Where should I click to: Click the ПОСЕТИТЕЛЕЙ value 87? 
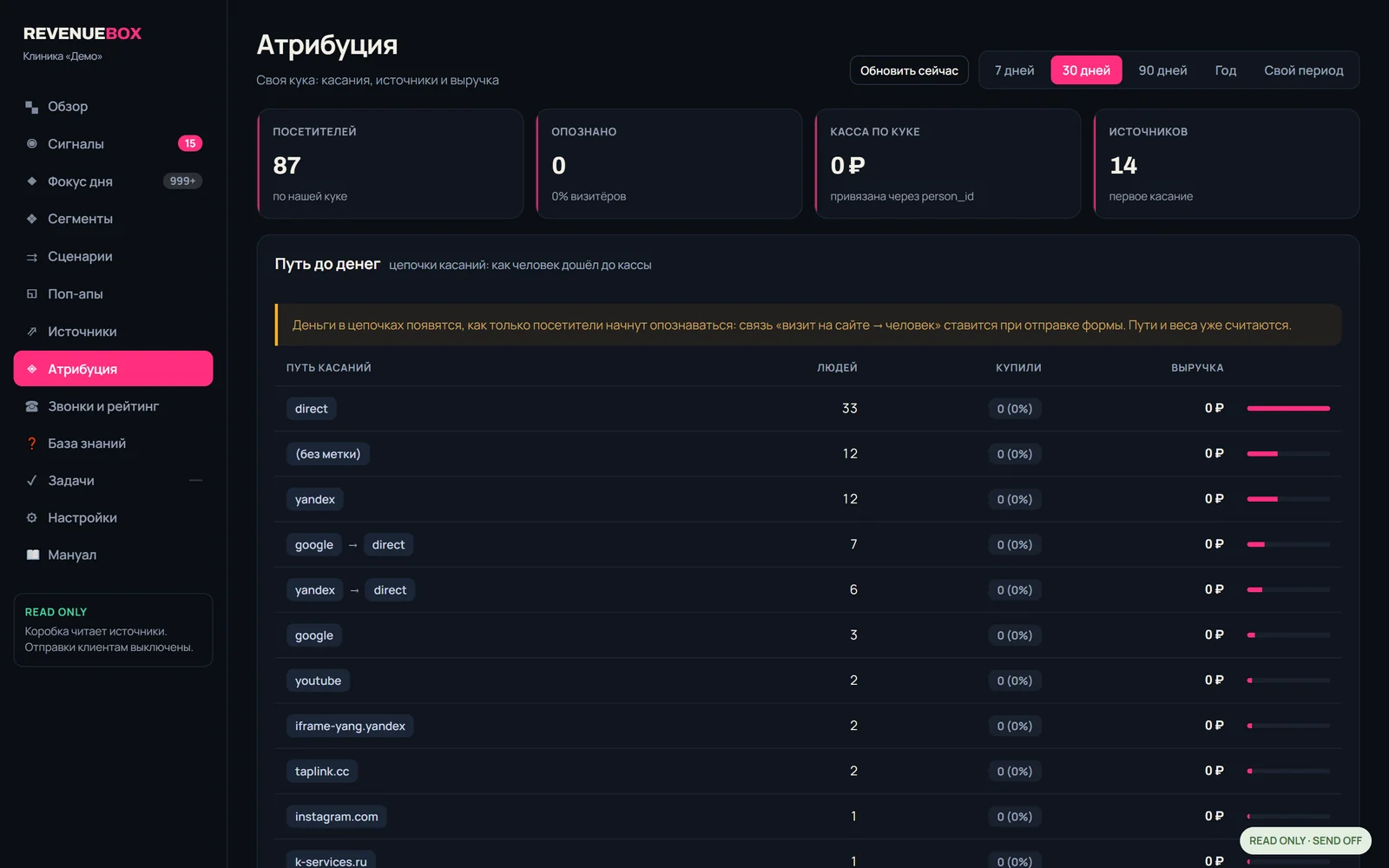click(x=286, y=166)
